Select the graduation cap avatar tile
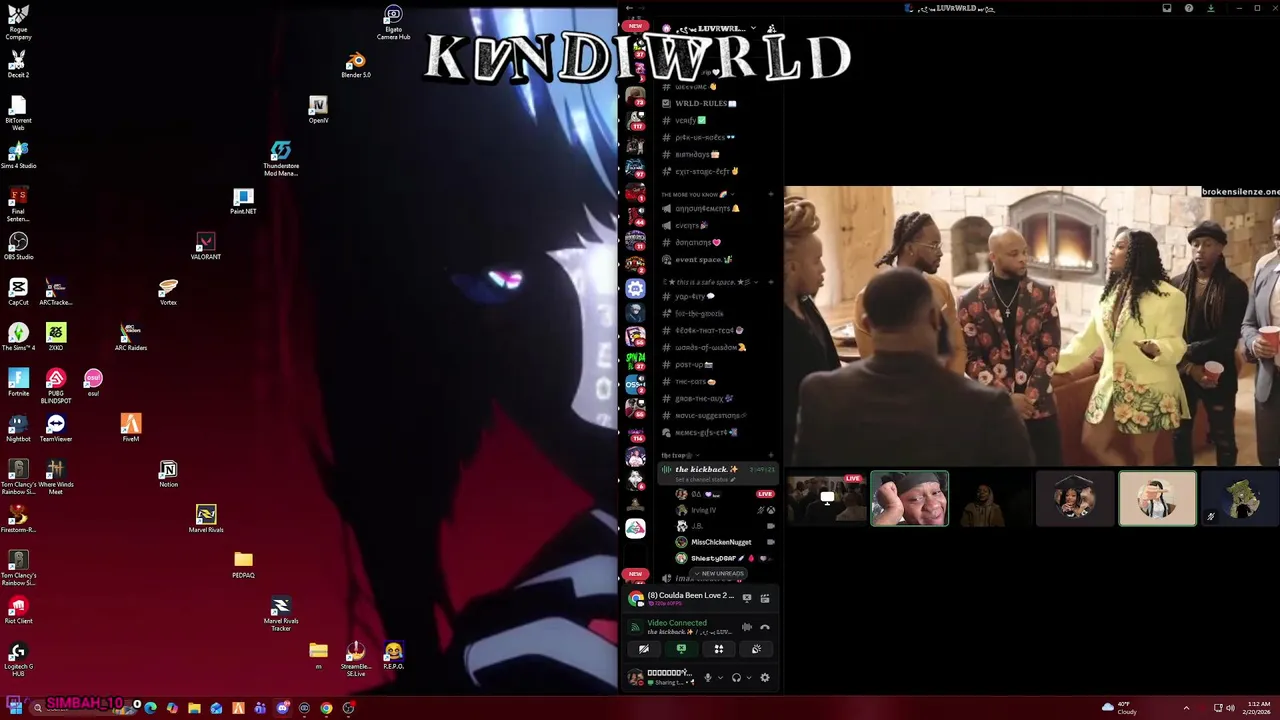 point(1074,498)
